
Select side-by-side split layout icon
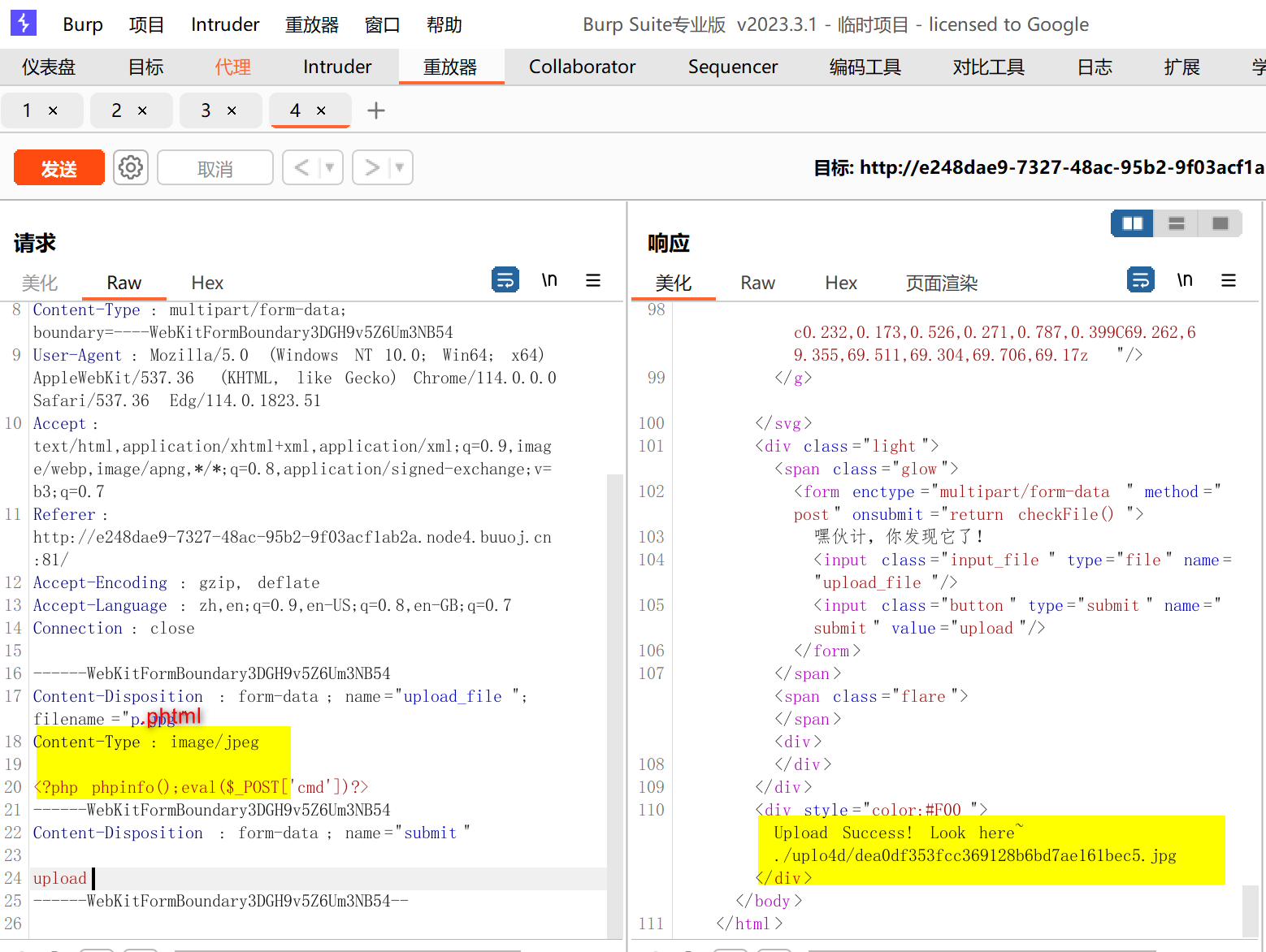tap(1132, 223)
